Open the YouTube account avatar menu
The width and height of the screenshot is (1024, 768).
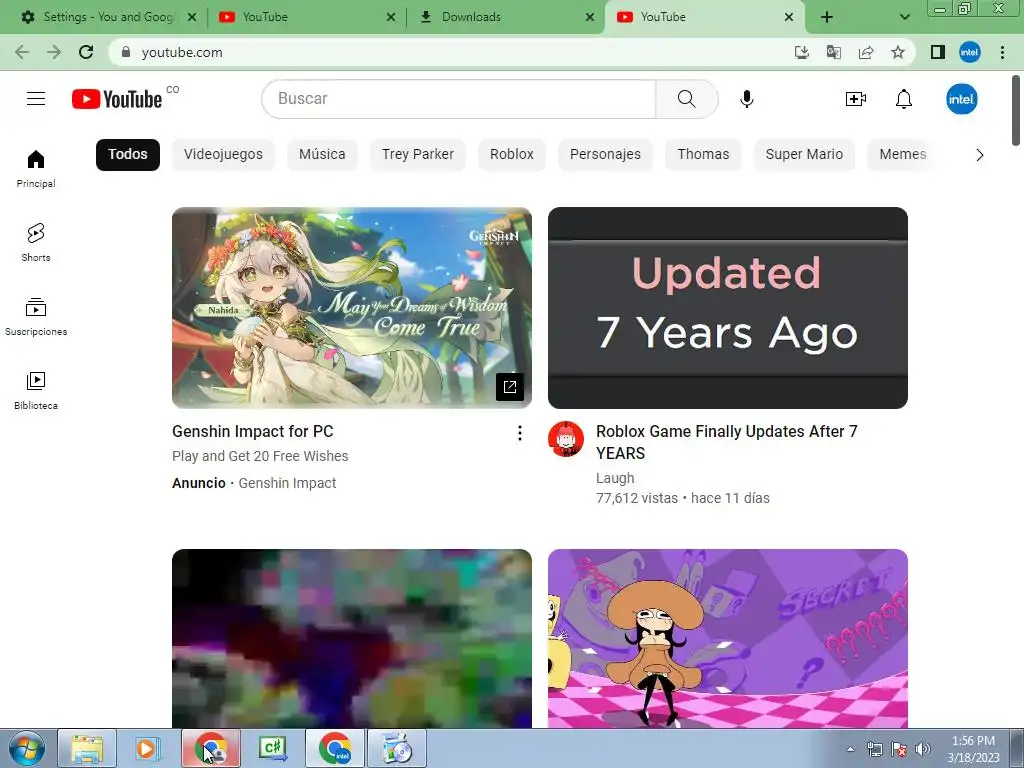tap(961, 99)
